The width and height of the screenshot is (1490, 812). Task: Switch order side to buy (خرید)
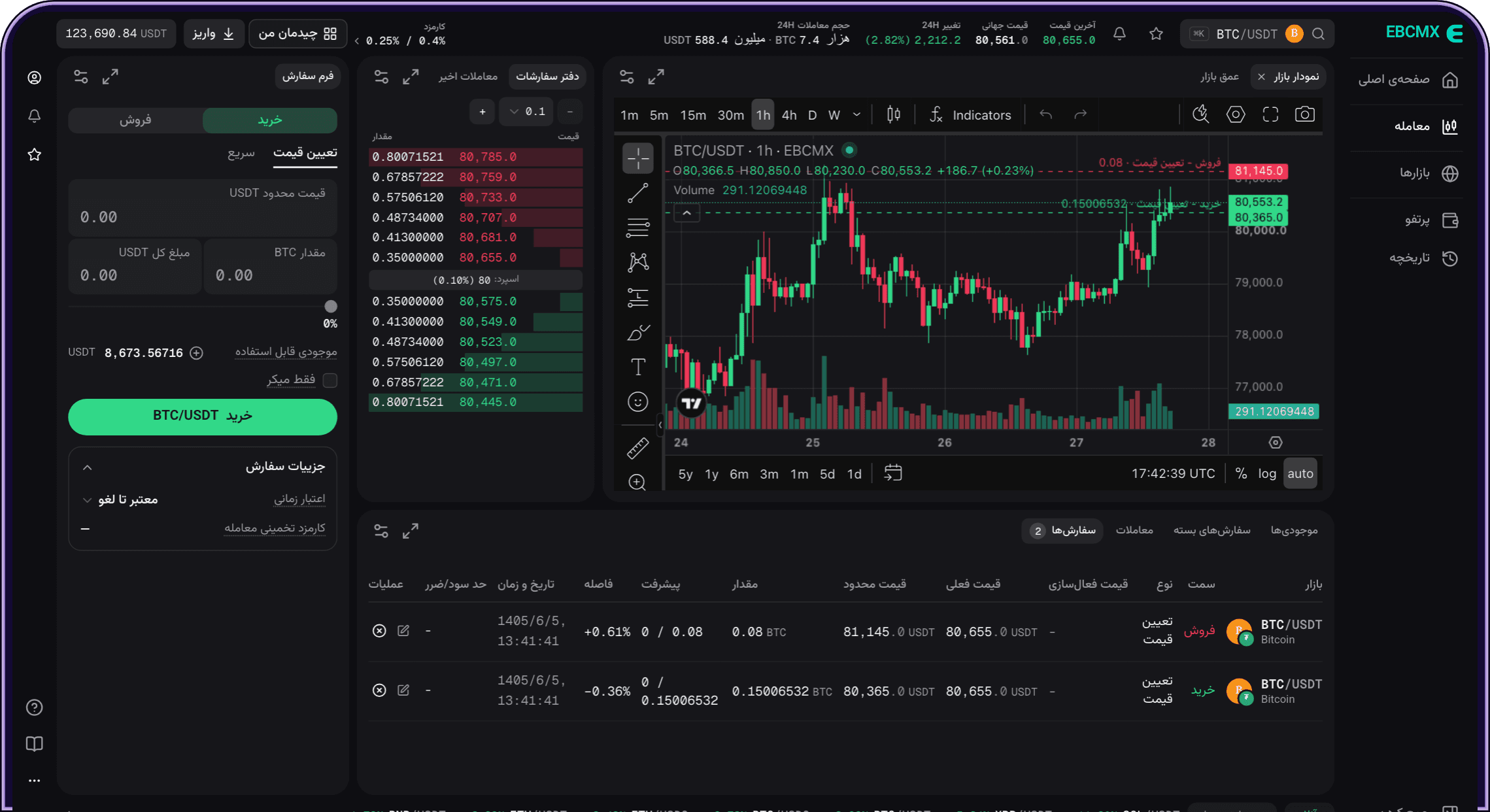click(270, 120)
